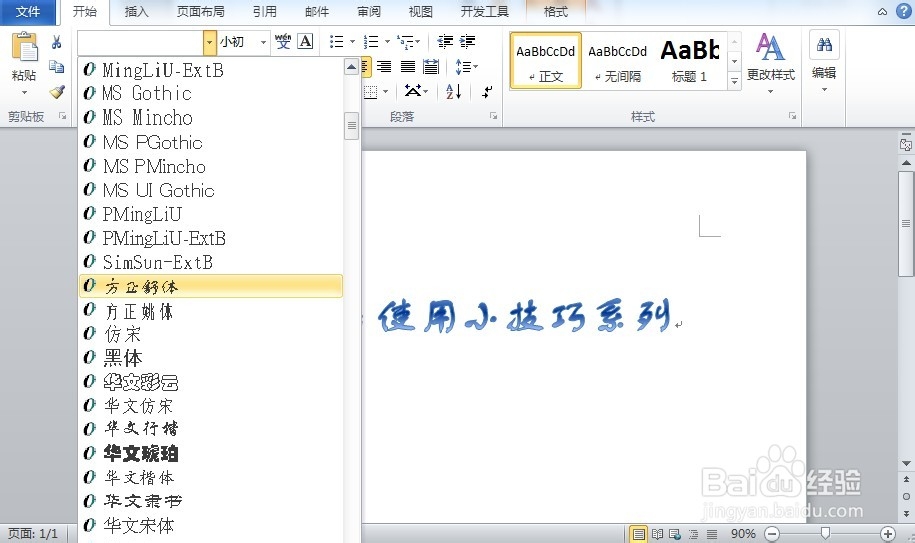Click the phonetic guide (wén) icon
Screen dimensions: 915x543
pyautogui.click(x=283, y=41)
